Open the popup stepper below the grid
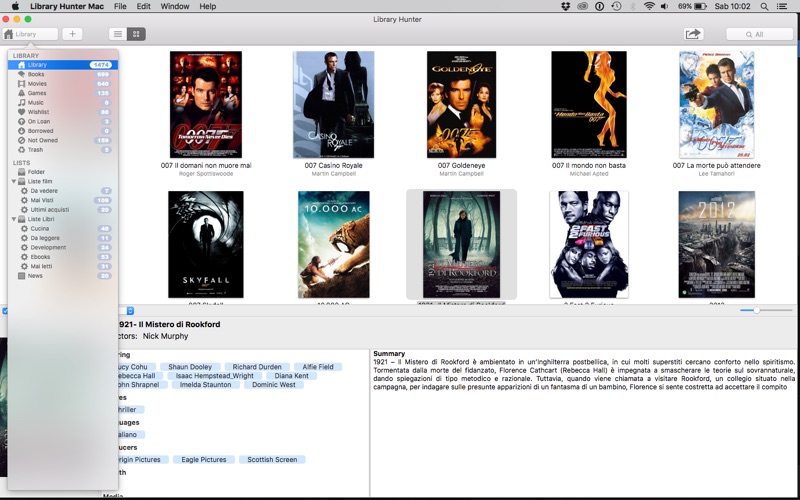Screen dimensions: 800x500 click(130, 311)
